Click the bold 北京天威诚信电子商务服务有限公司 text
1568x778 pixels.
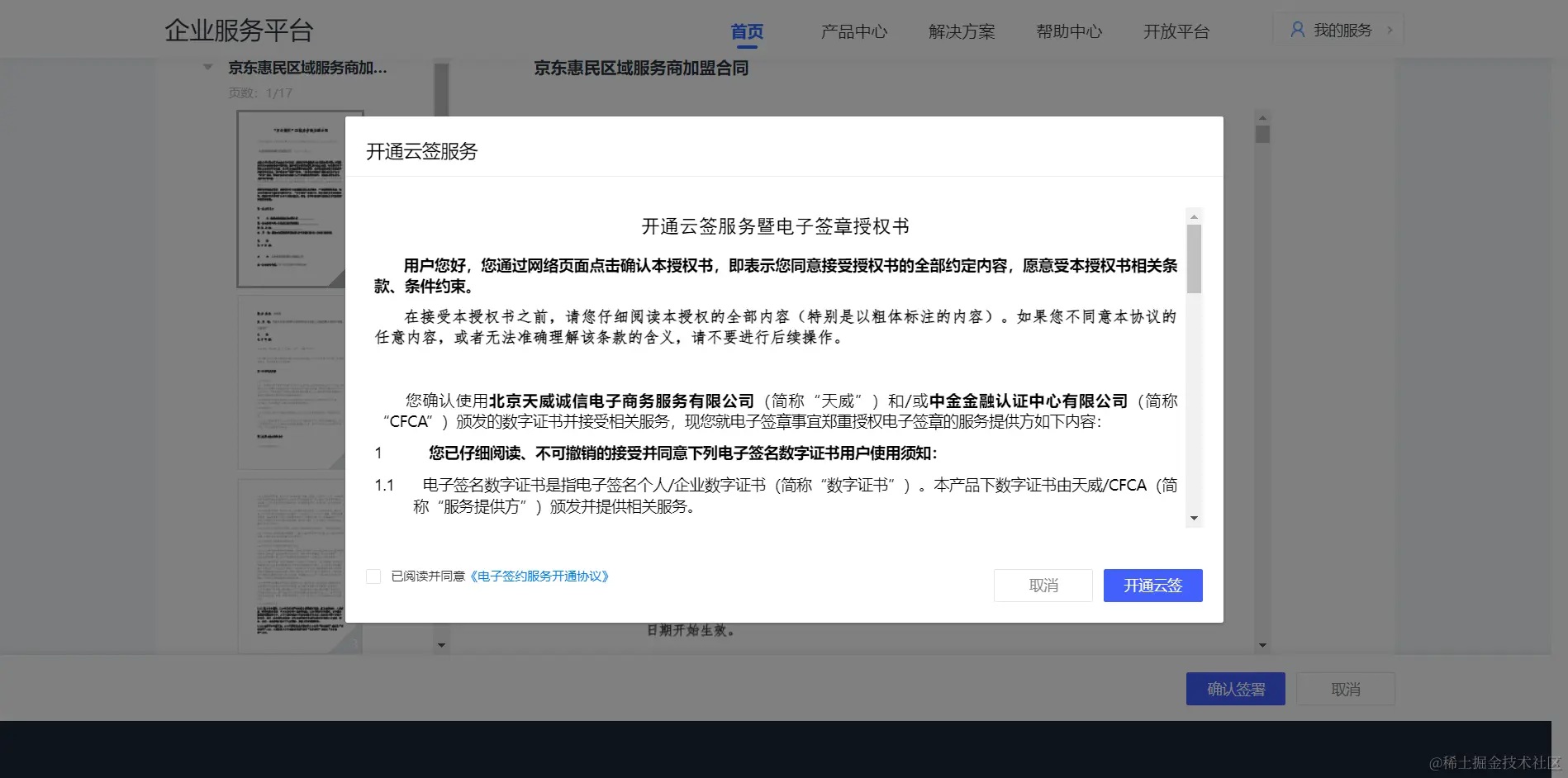click(621, 401)
